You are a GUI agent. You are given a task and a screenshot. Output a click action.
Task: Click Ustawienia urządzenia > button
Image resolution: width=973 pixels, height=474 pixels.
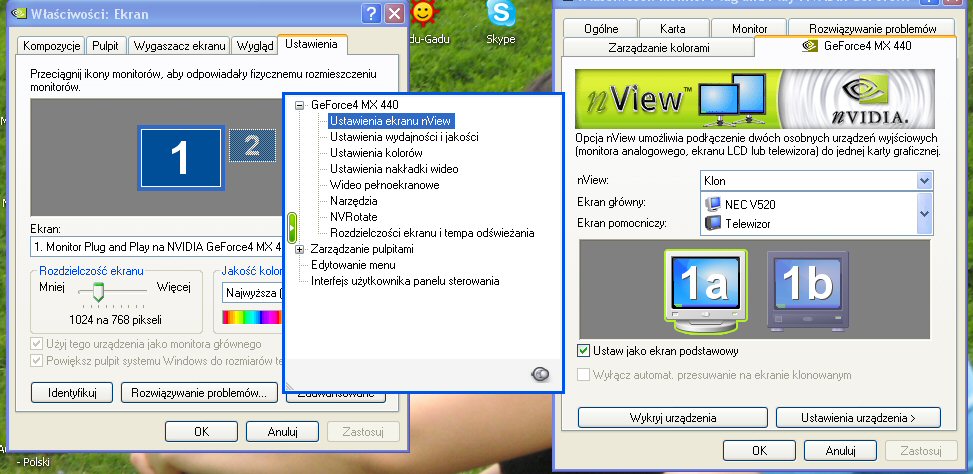pyautogui.click(x=858, y=418)
